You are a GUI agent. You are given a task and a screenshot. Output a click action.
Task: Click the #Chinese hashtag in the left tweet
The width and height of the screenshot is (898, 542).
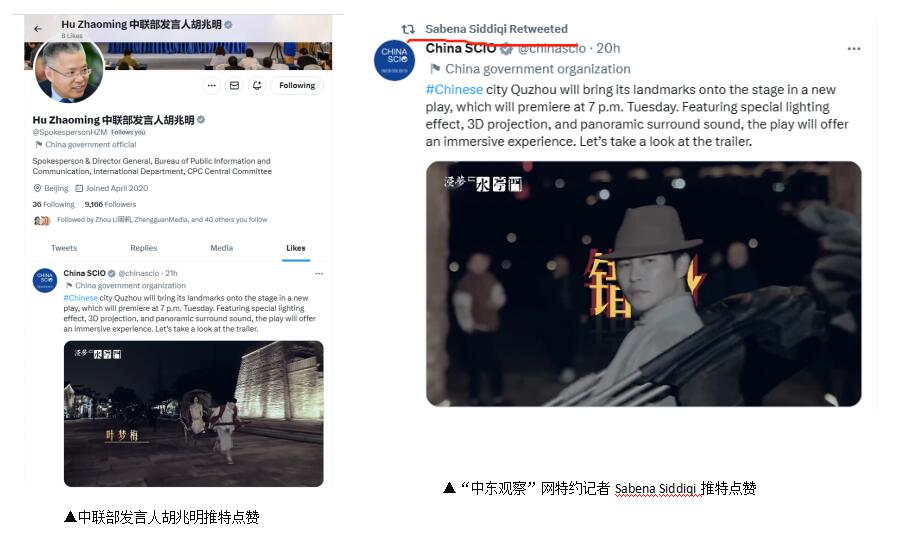tap(80, 298)
